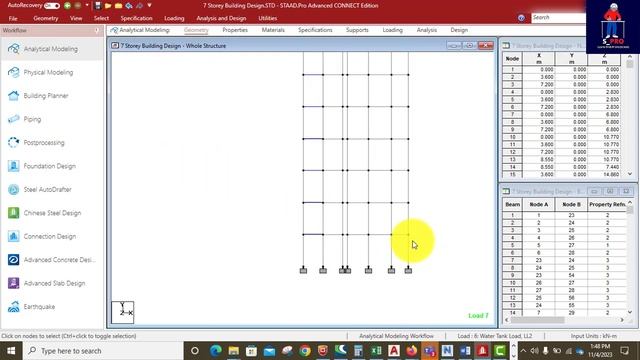Click the Search input field

[x=558, y=18]
